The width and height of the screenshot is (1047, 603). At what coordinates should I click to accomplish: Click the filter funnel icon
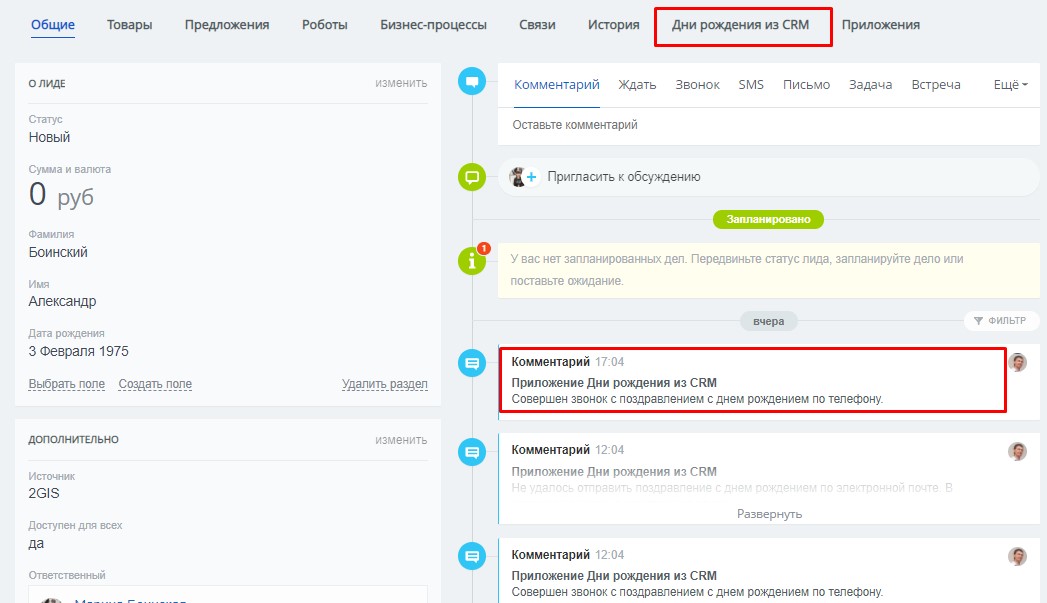(978, 321)
